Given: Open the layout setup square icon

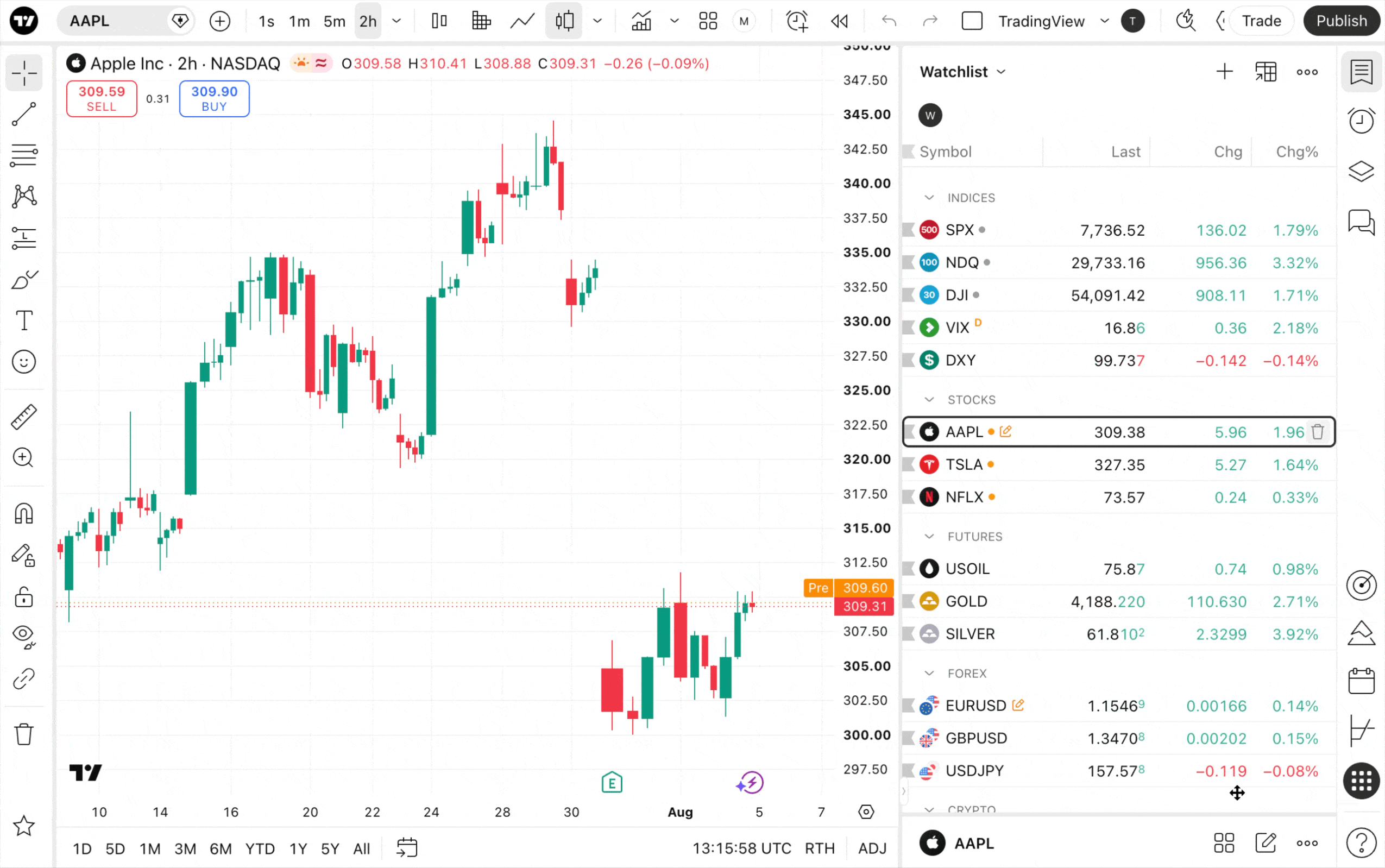Looking at the screenshot, I should coord(972,21).
